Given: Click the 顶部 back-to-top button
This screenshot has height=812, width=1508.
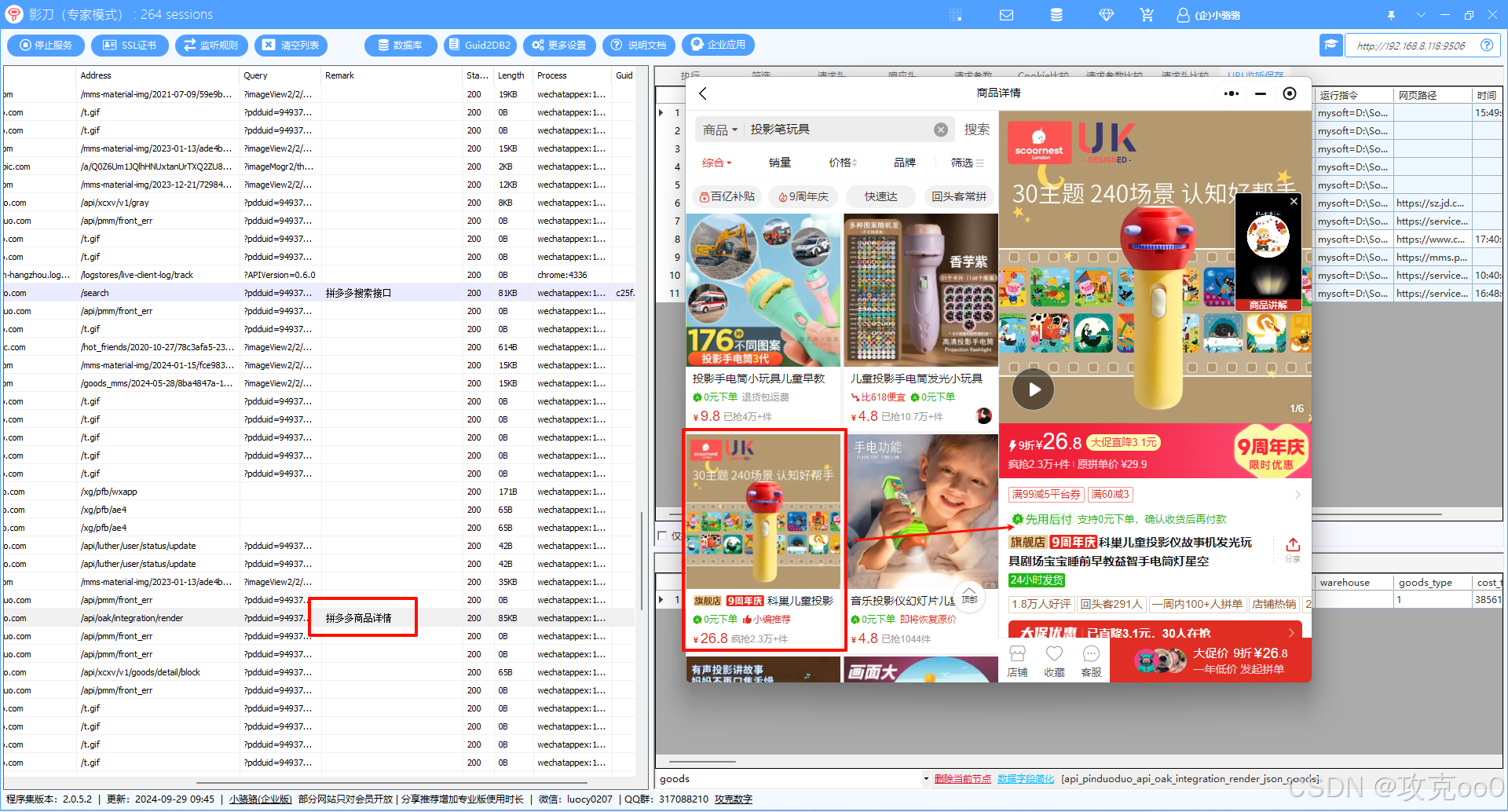Looking at the screenshot, I should point(969,596).
